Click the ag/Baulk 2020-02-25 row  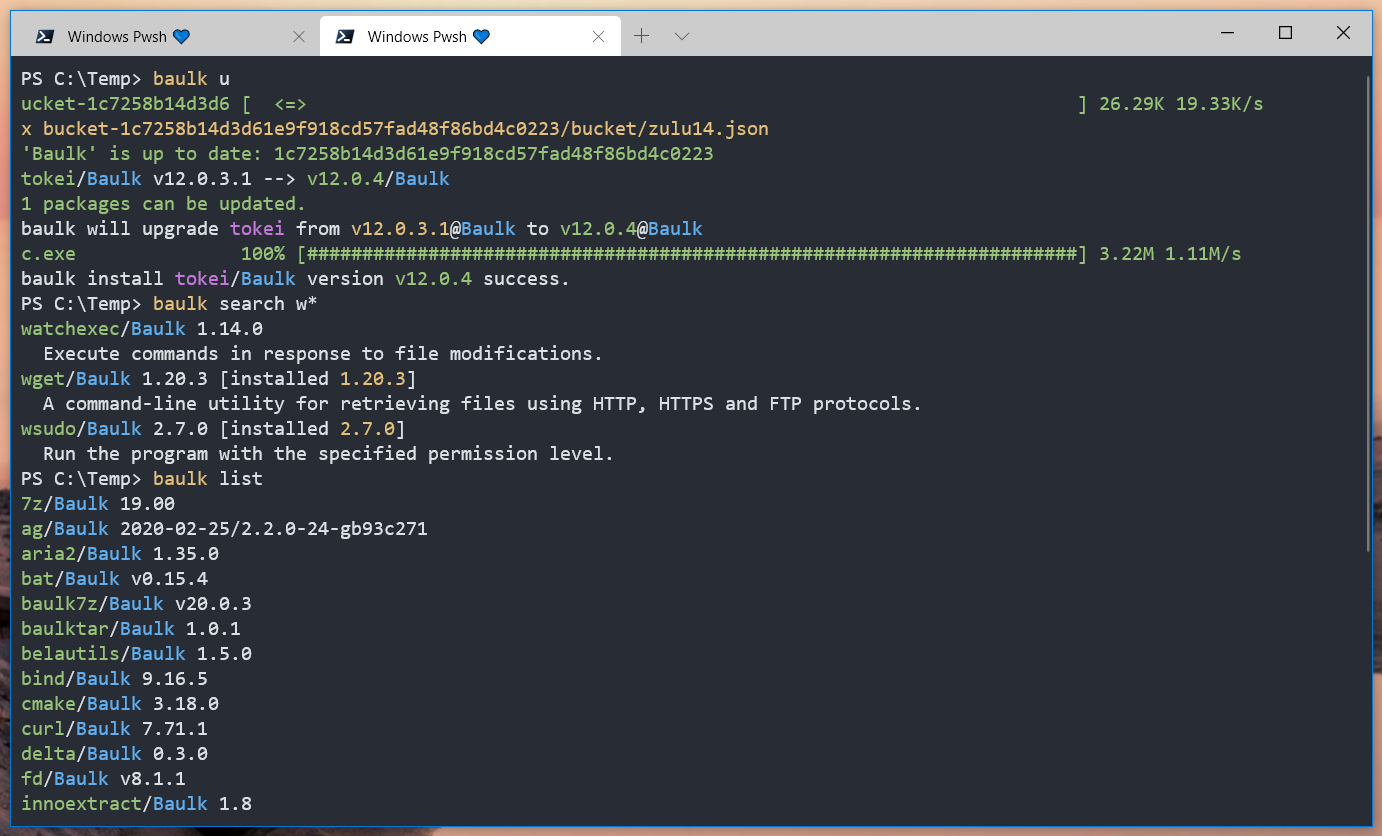224,529
